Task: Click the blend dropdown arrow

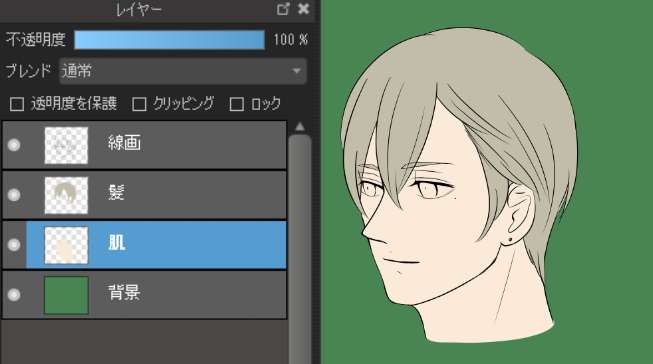Action: 297,71
